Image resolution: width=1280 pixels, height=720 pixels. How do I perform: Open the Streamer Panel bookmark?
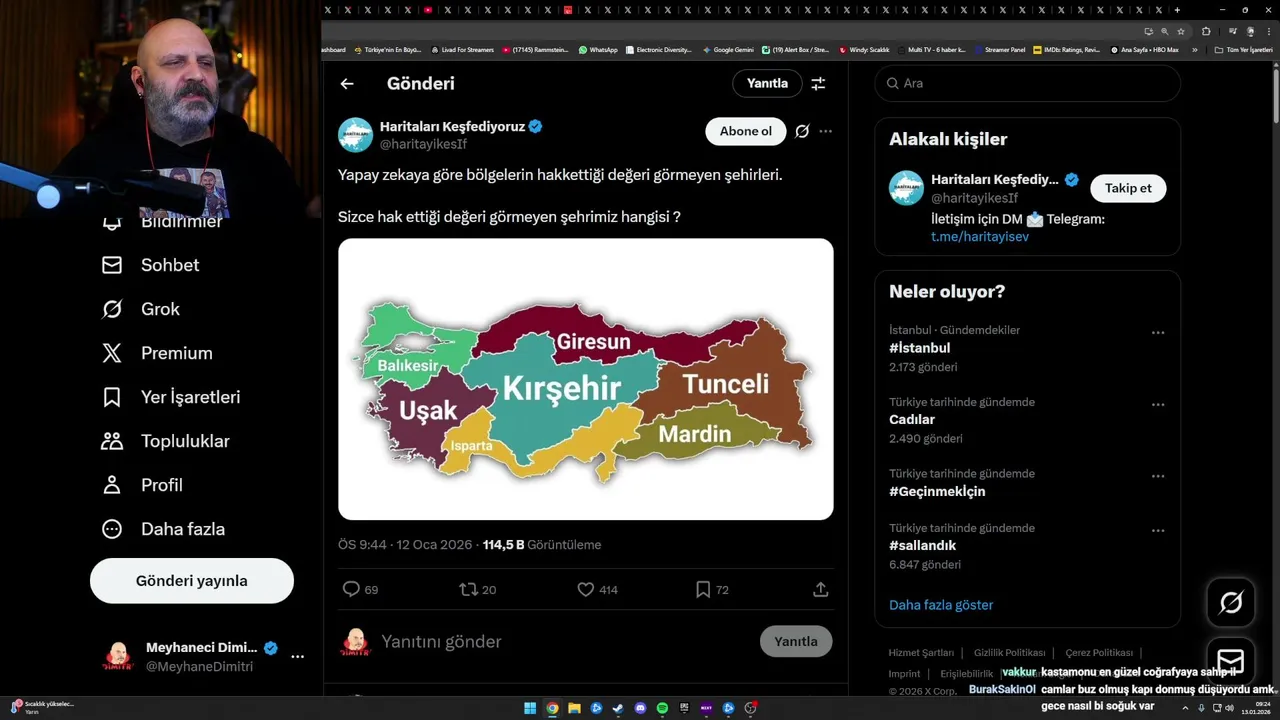(999, 49)
